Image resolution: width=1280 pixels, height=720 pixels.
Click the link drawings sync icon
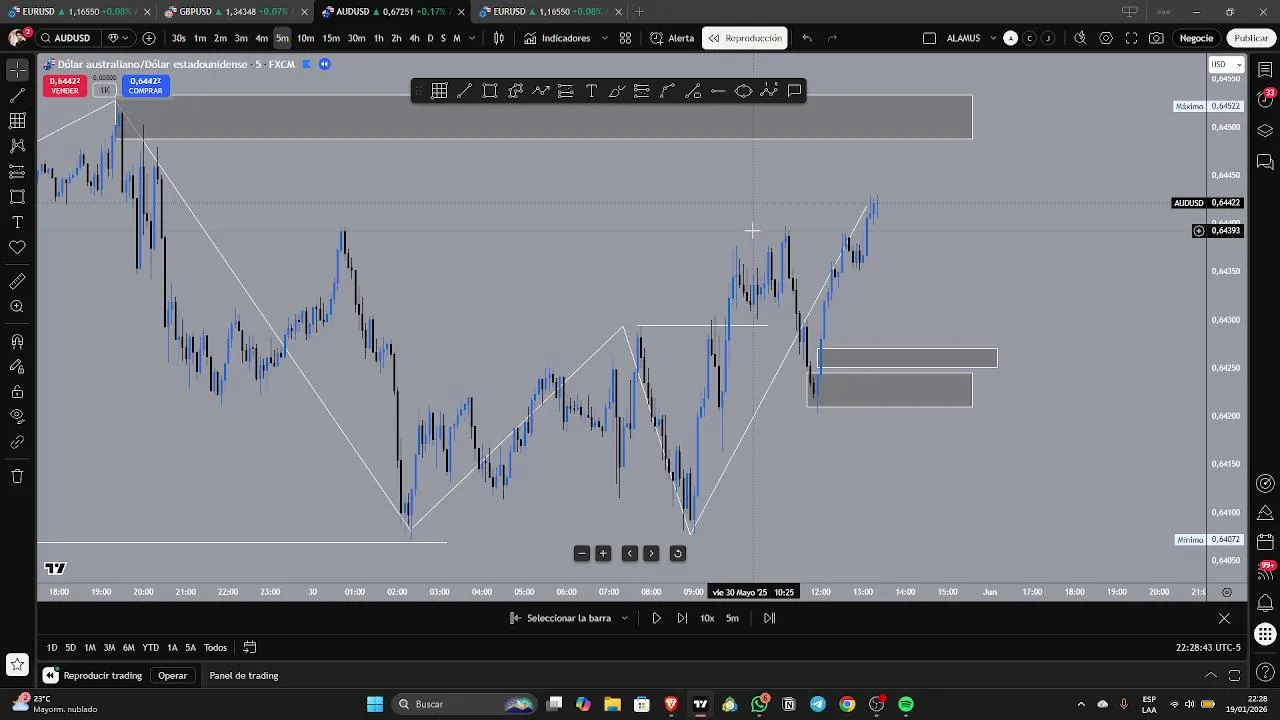click(x=17, y=442)
